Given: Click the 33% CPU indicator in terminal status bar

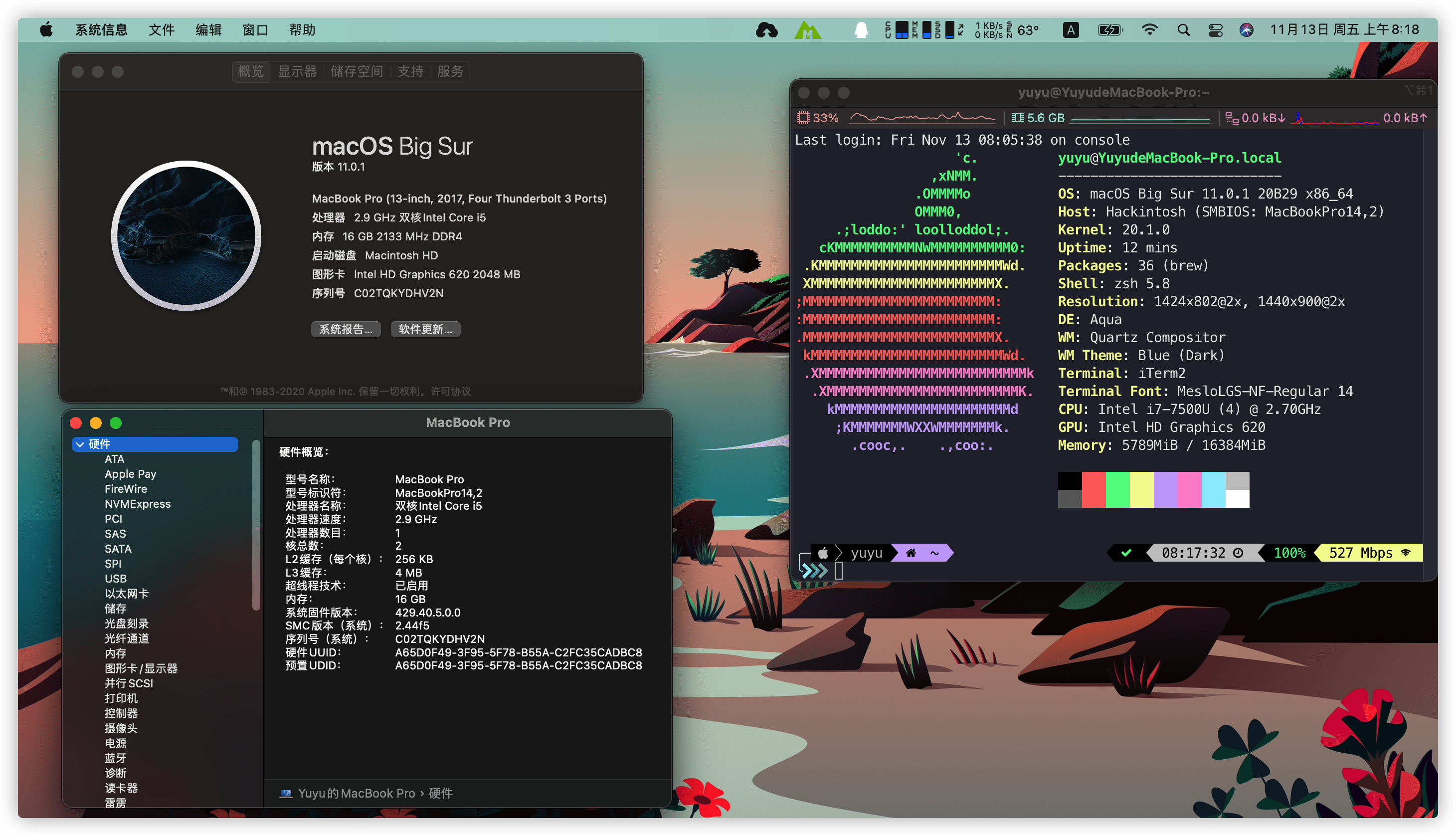Looking at the screenshot, I should [x=817, y=118].
